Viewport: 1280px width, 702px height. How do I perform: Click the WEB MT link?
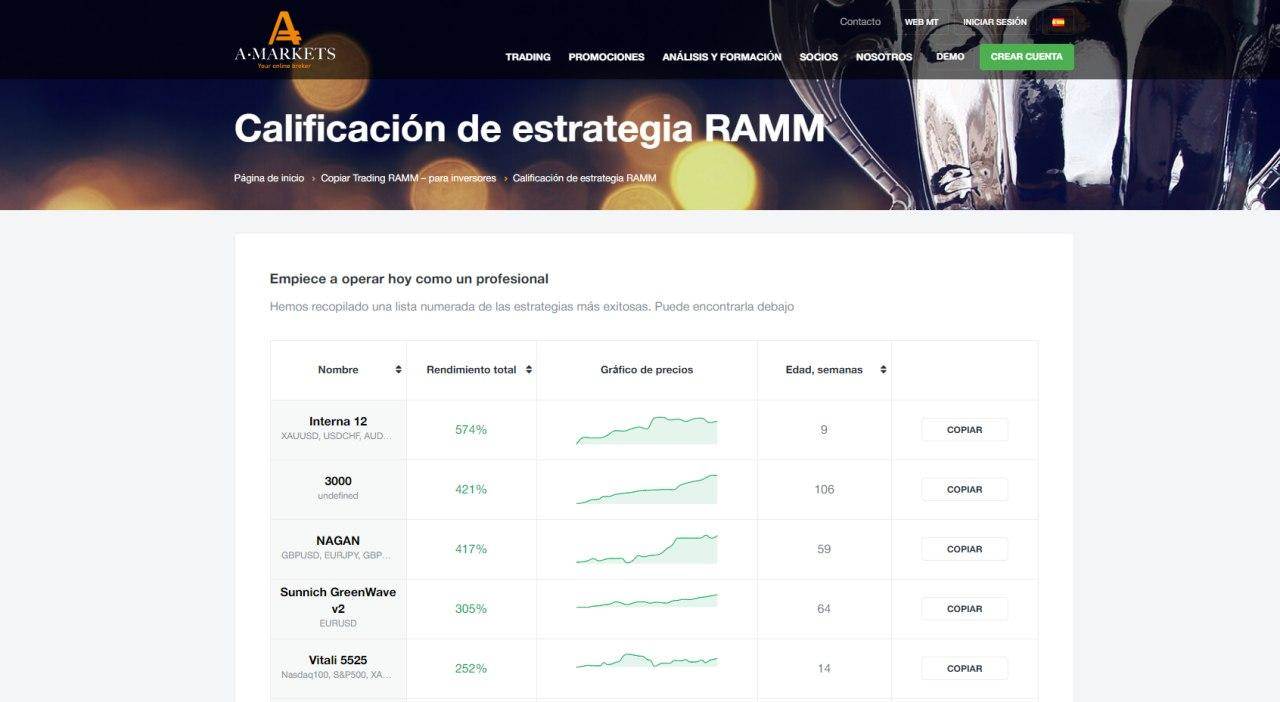[921, 21]
